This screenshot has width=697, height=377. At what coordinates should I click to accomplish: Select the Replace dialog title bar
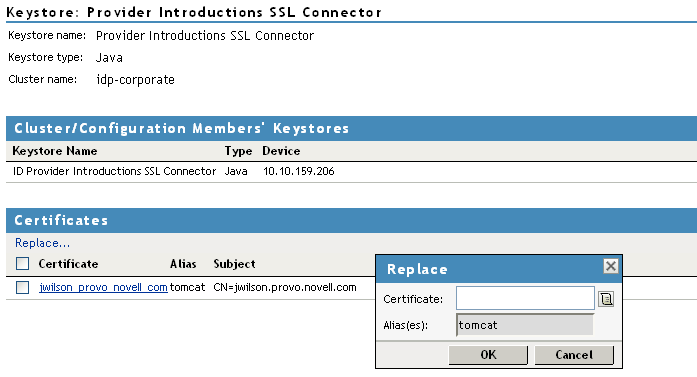[499, 269]
